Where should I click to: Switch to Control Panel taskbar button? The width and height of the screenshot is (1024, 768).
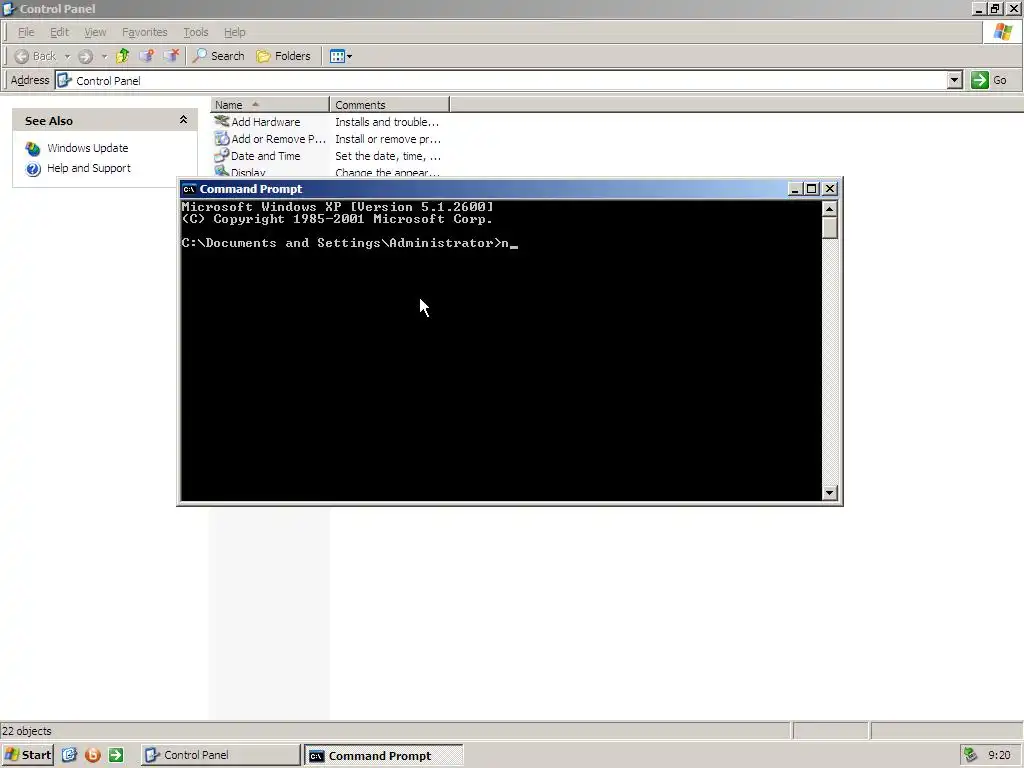click(x=221, y=755)
